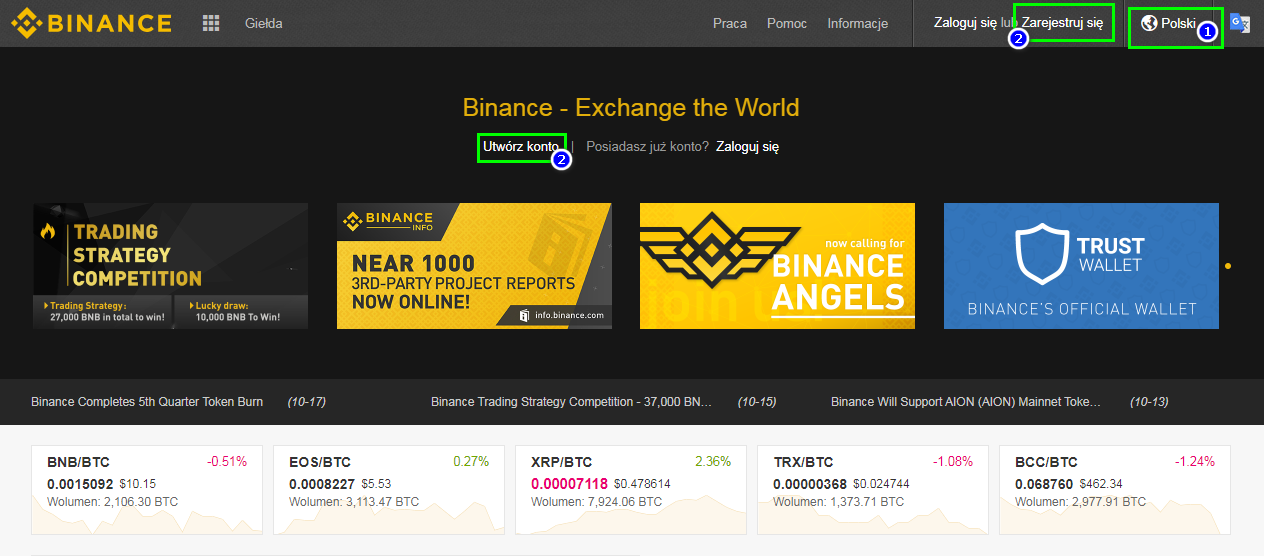This screenshot has width=1264, height=556.
Task: Open the Polski language dropdown
Action: click(x=1177, y=23)
